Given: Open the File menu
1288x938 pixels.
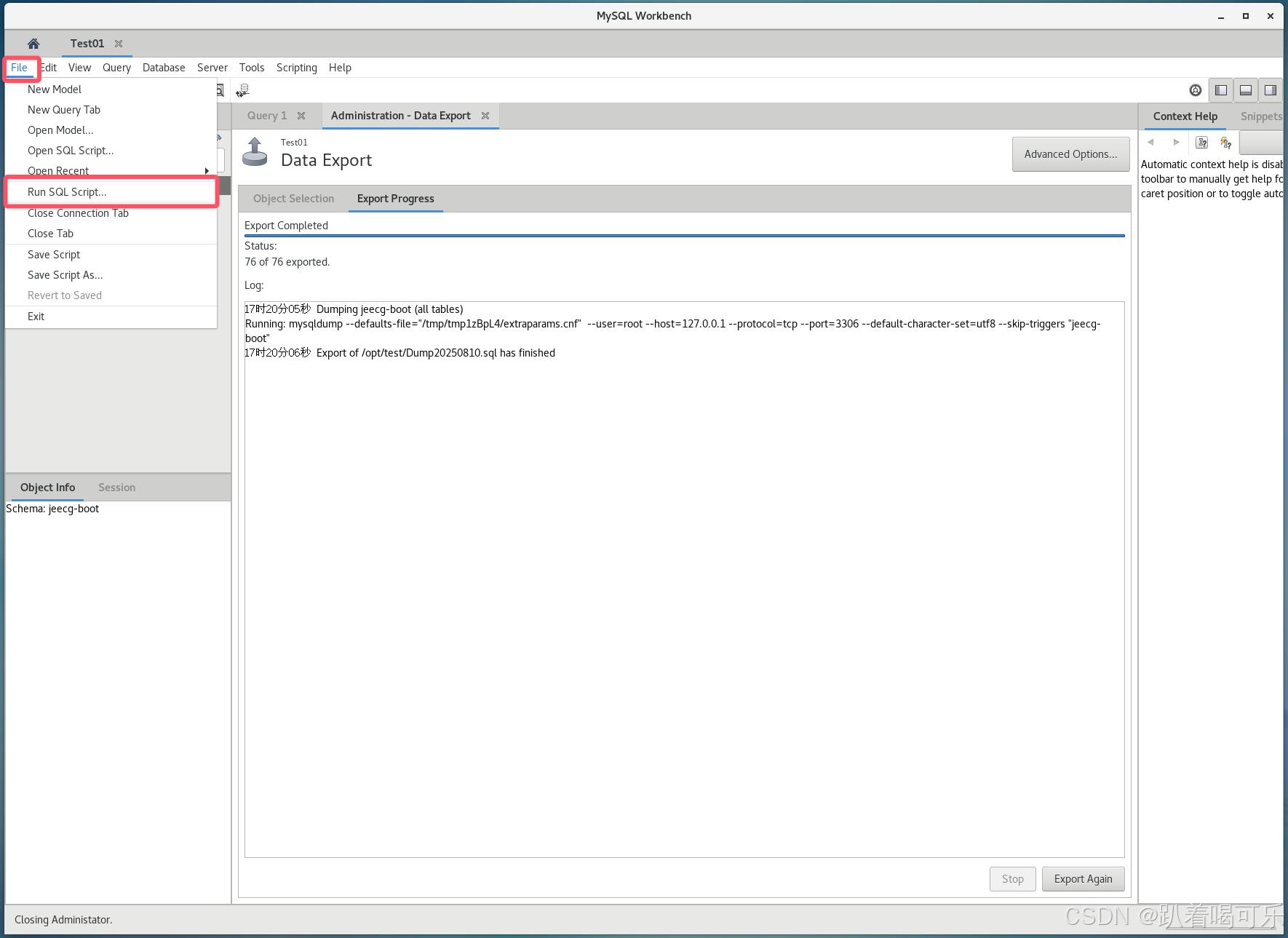Looking at the screenshot, I should tap(19, 68).
